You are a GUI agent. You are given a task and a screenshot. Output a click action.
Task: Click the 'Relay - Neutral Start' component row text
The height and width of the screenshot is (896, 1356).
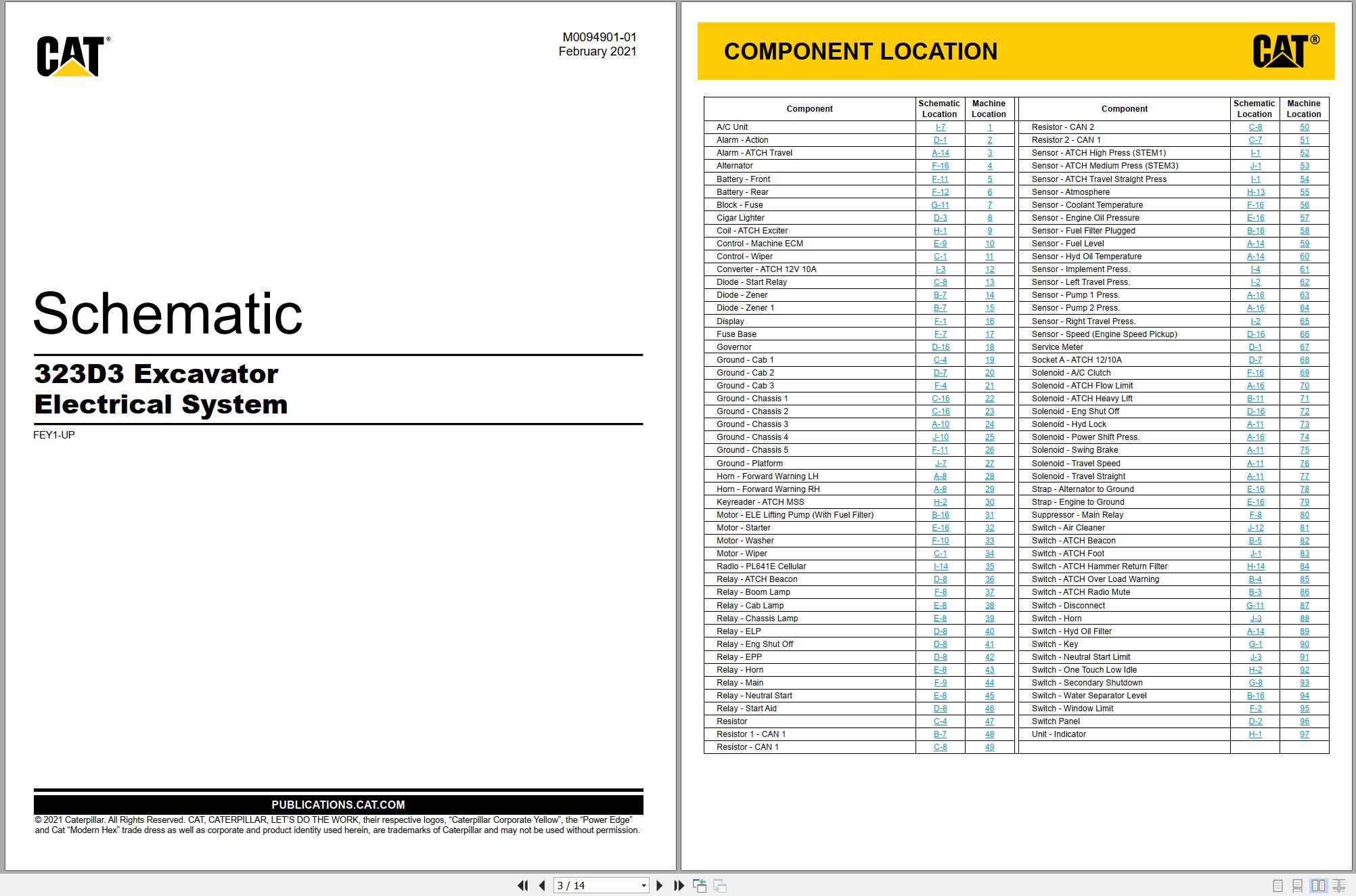(x=754, y=696)
